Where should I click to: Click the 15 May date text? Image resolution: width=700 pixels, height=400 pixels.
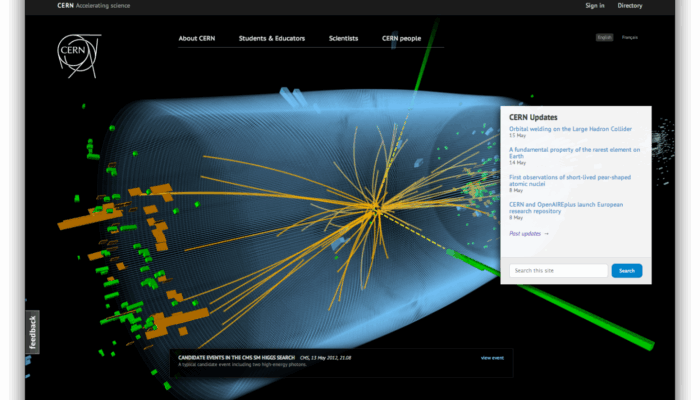coord(517,135)
